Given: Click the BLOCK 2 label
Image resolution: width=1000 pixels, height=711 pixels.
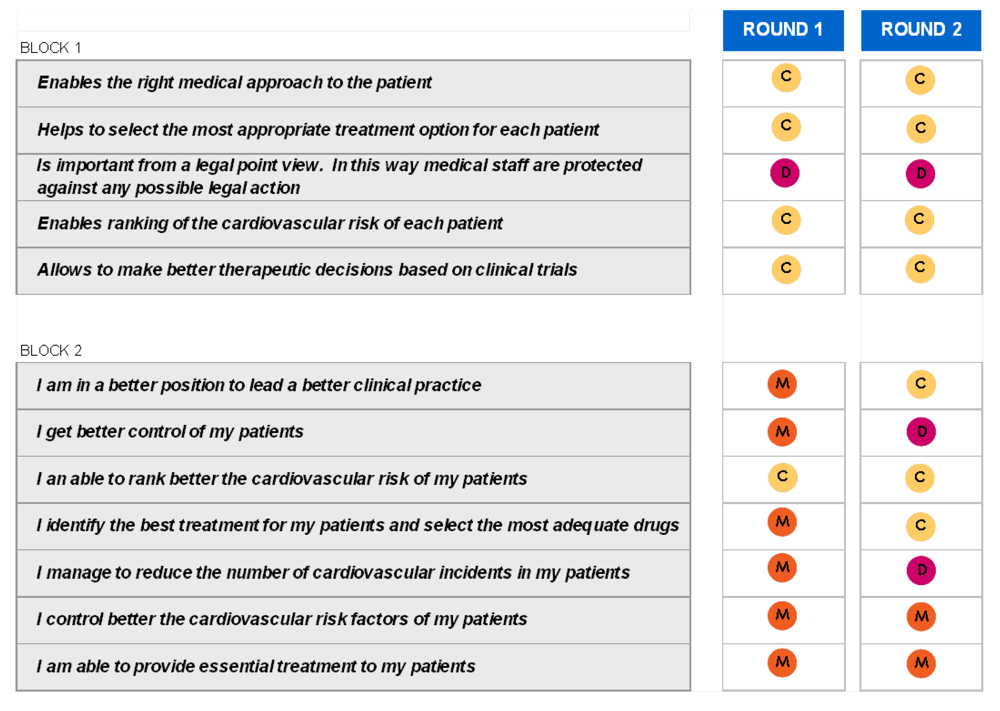Looking at the screenshot, I should coord(51,351).
